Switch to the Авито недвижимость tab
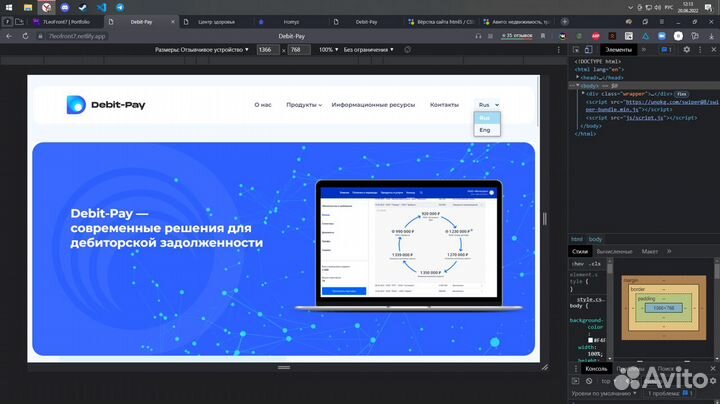This screenshot has height=404, width=720. coord(516,22)
